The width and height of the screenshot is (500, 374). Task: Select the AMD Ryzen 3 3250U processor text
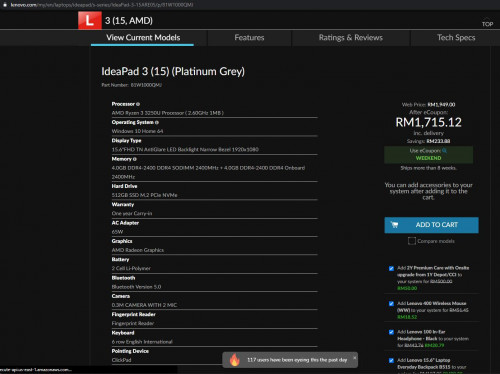click(168, 113)
